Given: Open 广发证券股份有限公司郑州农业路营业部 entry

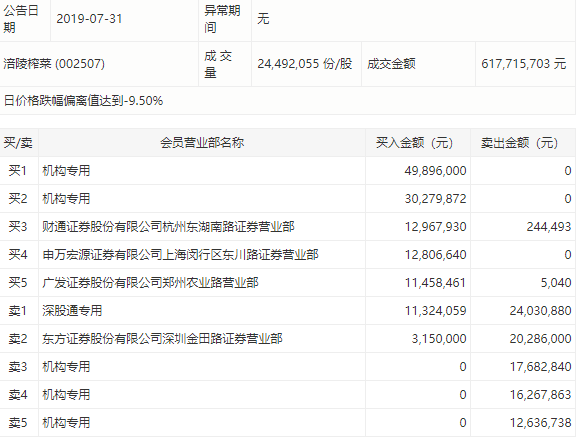Looking at the screenshot, I should [150, 283].
